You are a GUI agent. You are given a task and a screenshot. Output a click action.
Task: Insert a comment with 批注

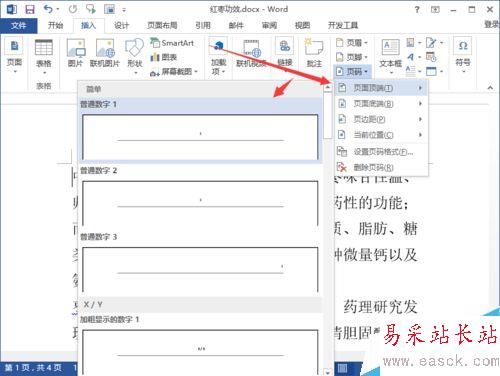314,53
